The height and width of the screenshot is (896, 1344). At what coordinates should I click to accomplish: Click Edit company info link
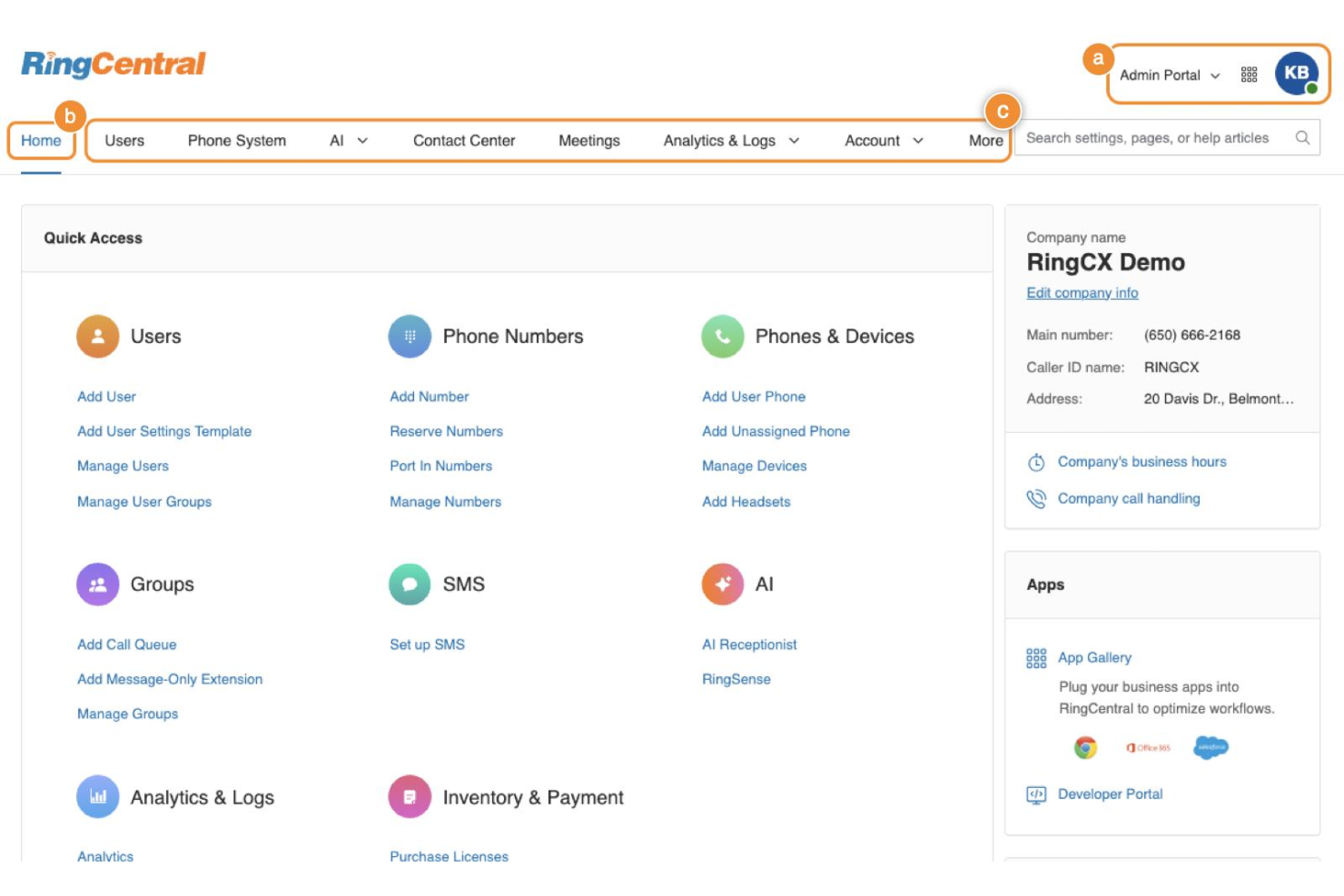point(1082,292)
